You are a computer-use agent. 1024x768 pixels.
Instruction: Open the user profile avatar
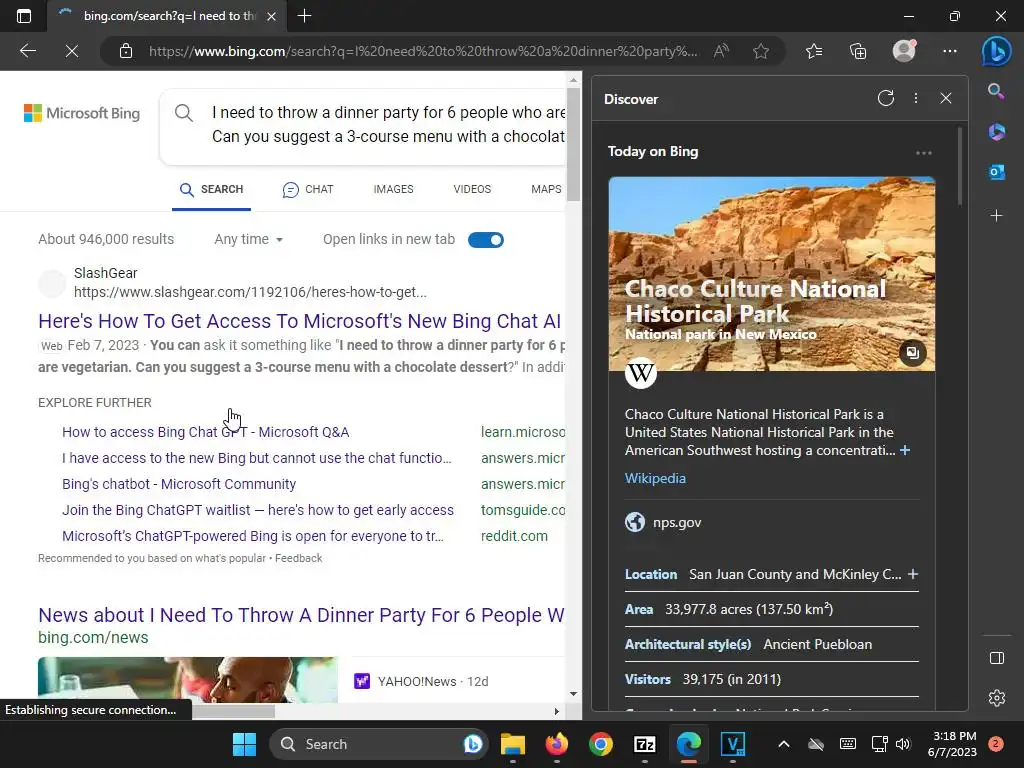click(x=904, y=51)
